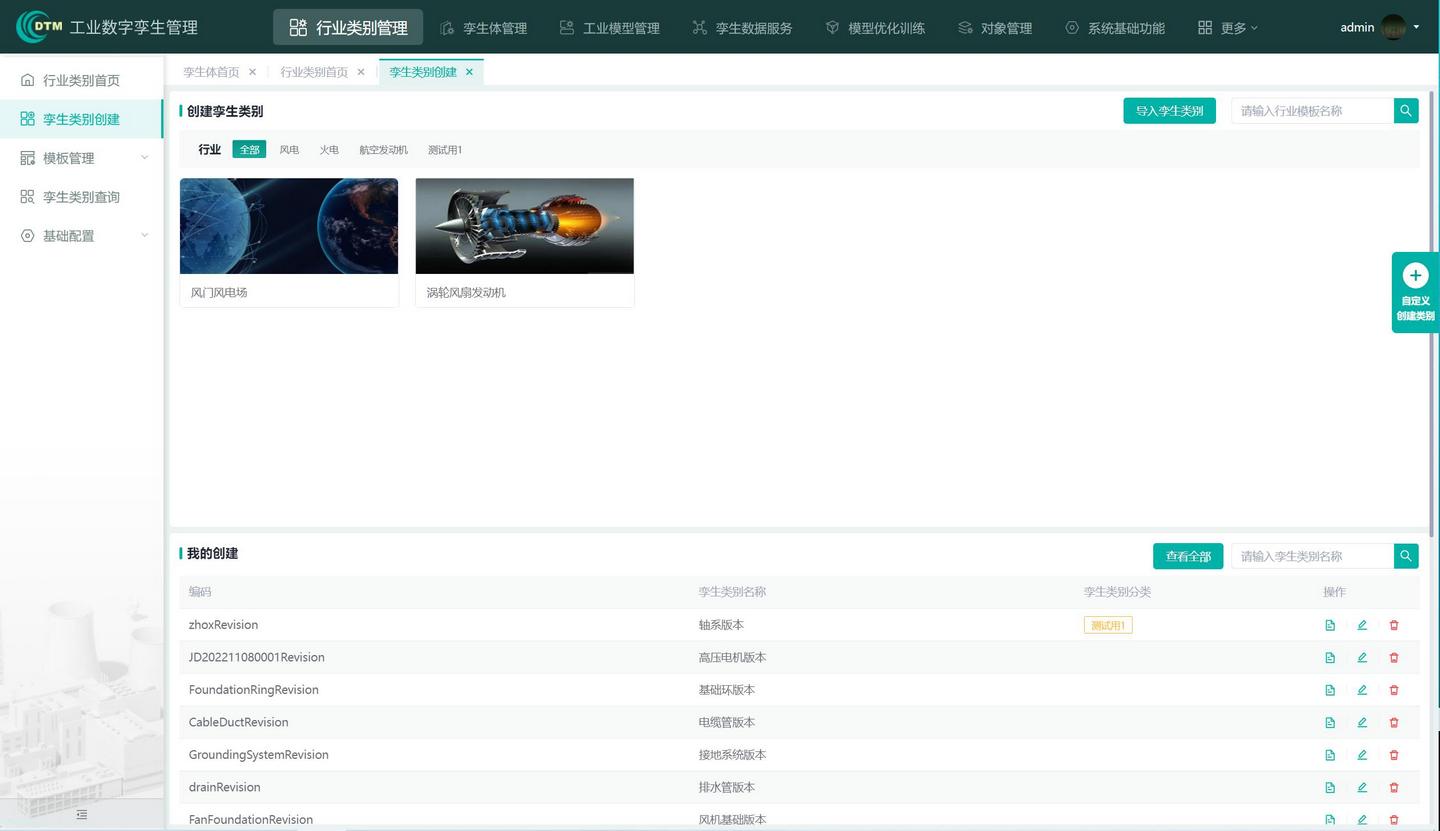Delete the CableDuctRevision row

(x=1394, y=723)
